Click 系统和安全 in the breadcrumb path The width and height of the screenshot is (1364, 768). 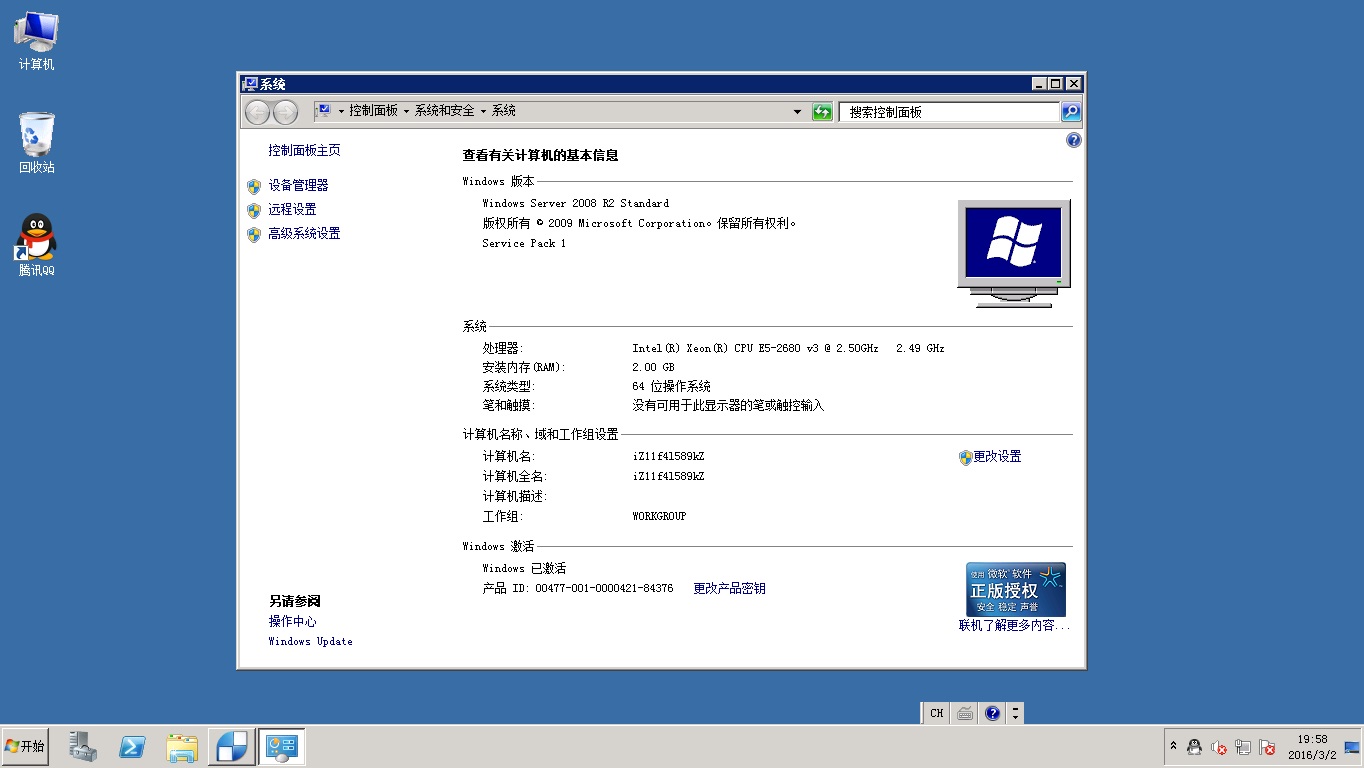click(x=444, y=111)
